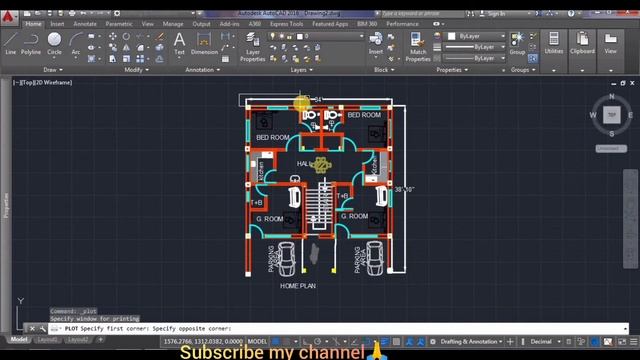640x360 pixels.
Task: Switch to the Parametric tab
Action: coord(119,24)
